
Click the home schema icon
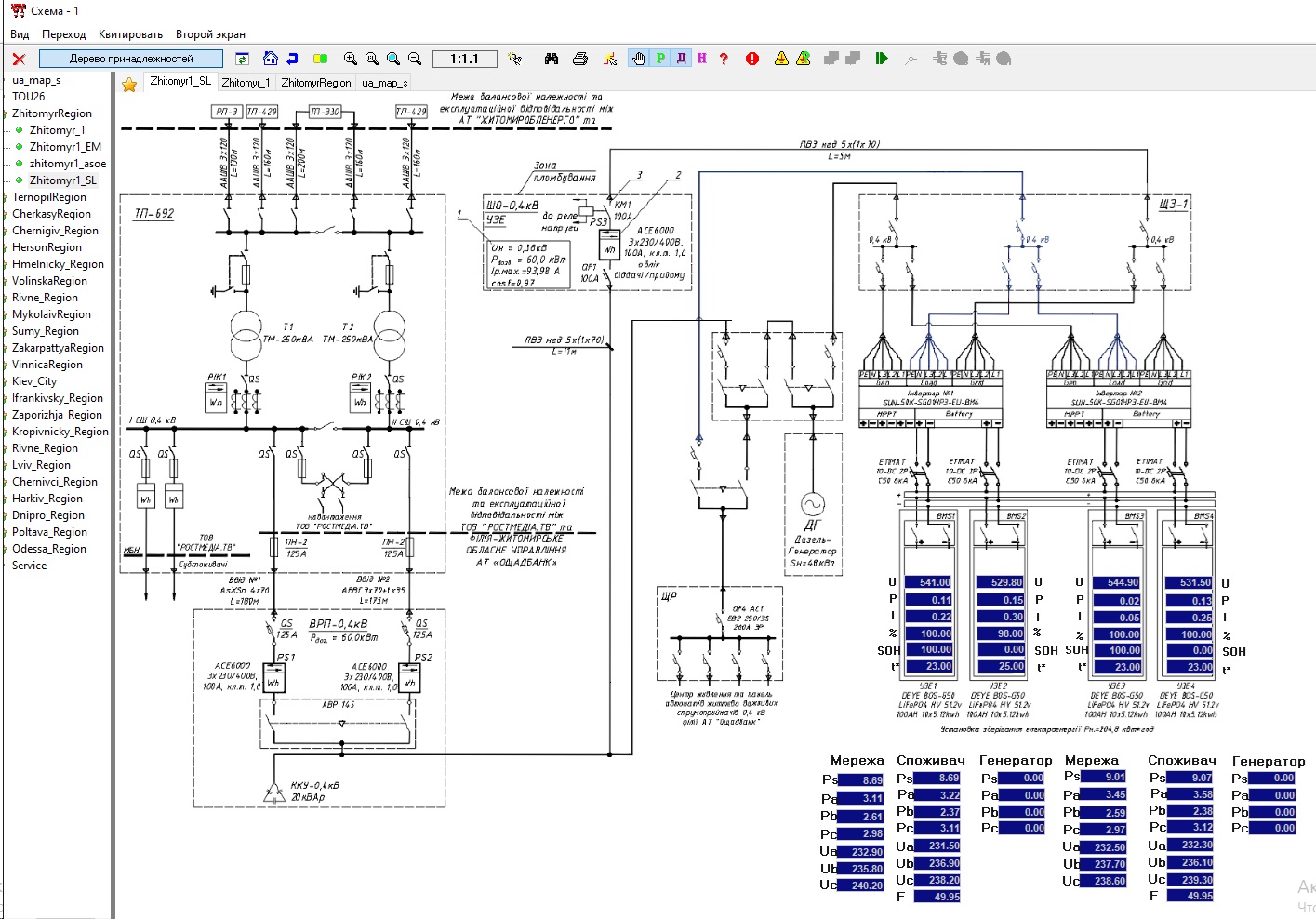point(271,59)
